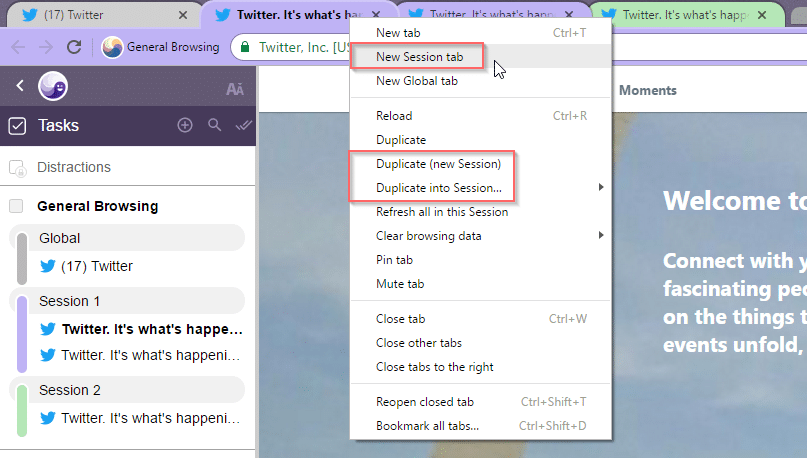This screenshot has height=458, width=807.
Task: Select Mute tab menu item
Action: pyautogui.click(x=481, y=284)
